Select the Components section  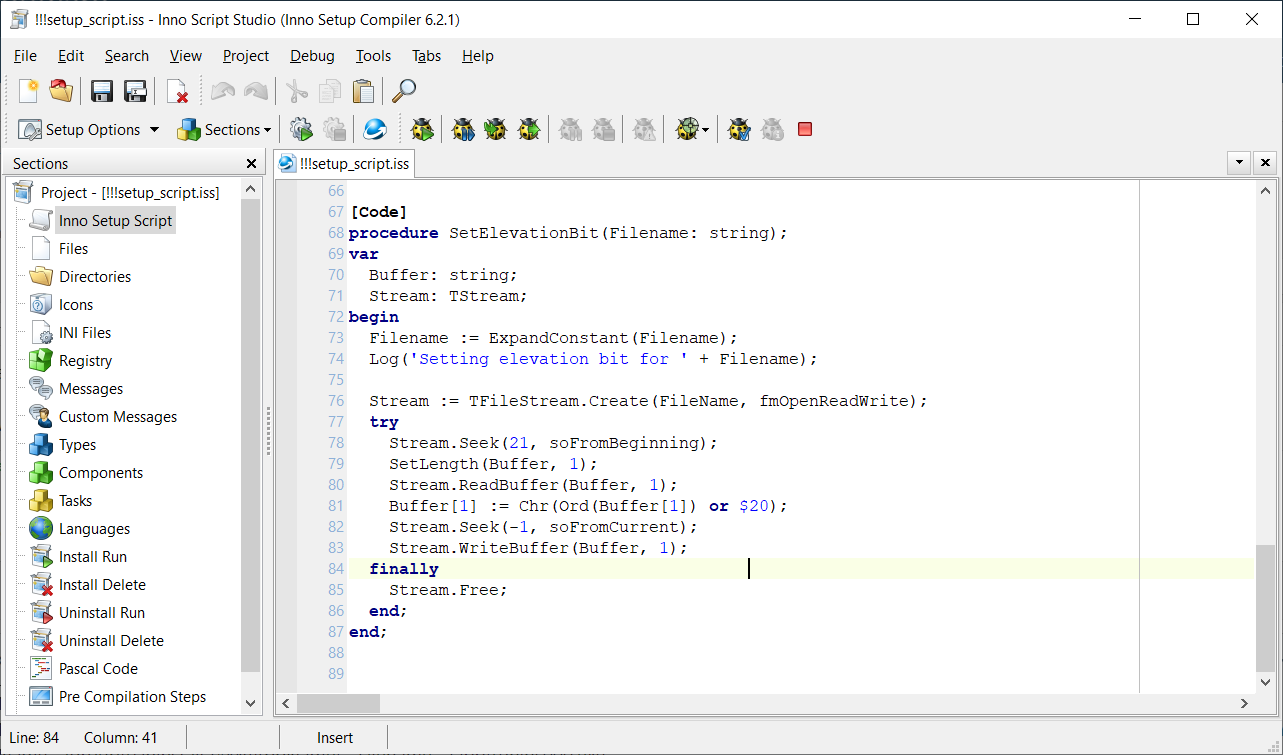[101, 472]
